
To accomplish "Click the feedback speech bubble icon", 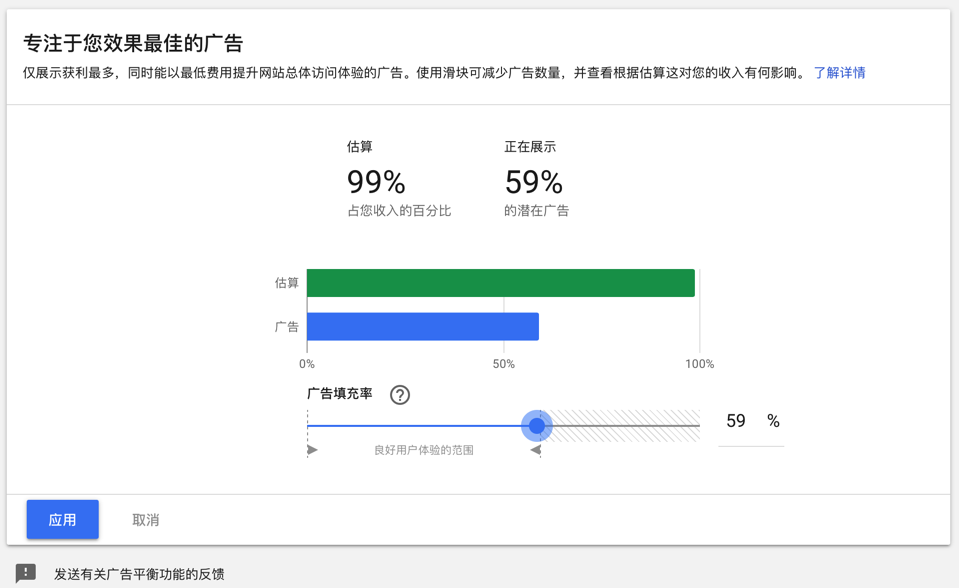I will [26, 573].
